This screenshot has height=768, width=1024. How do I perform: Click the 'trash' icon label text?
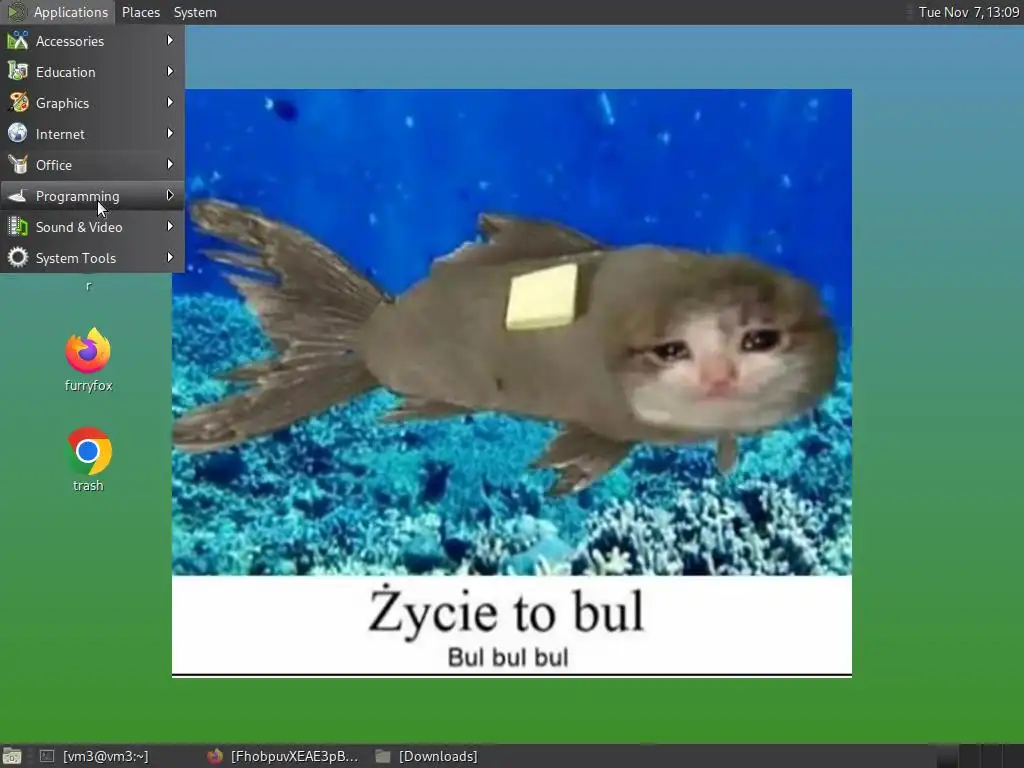(x=88, y=486)
